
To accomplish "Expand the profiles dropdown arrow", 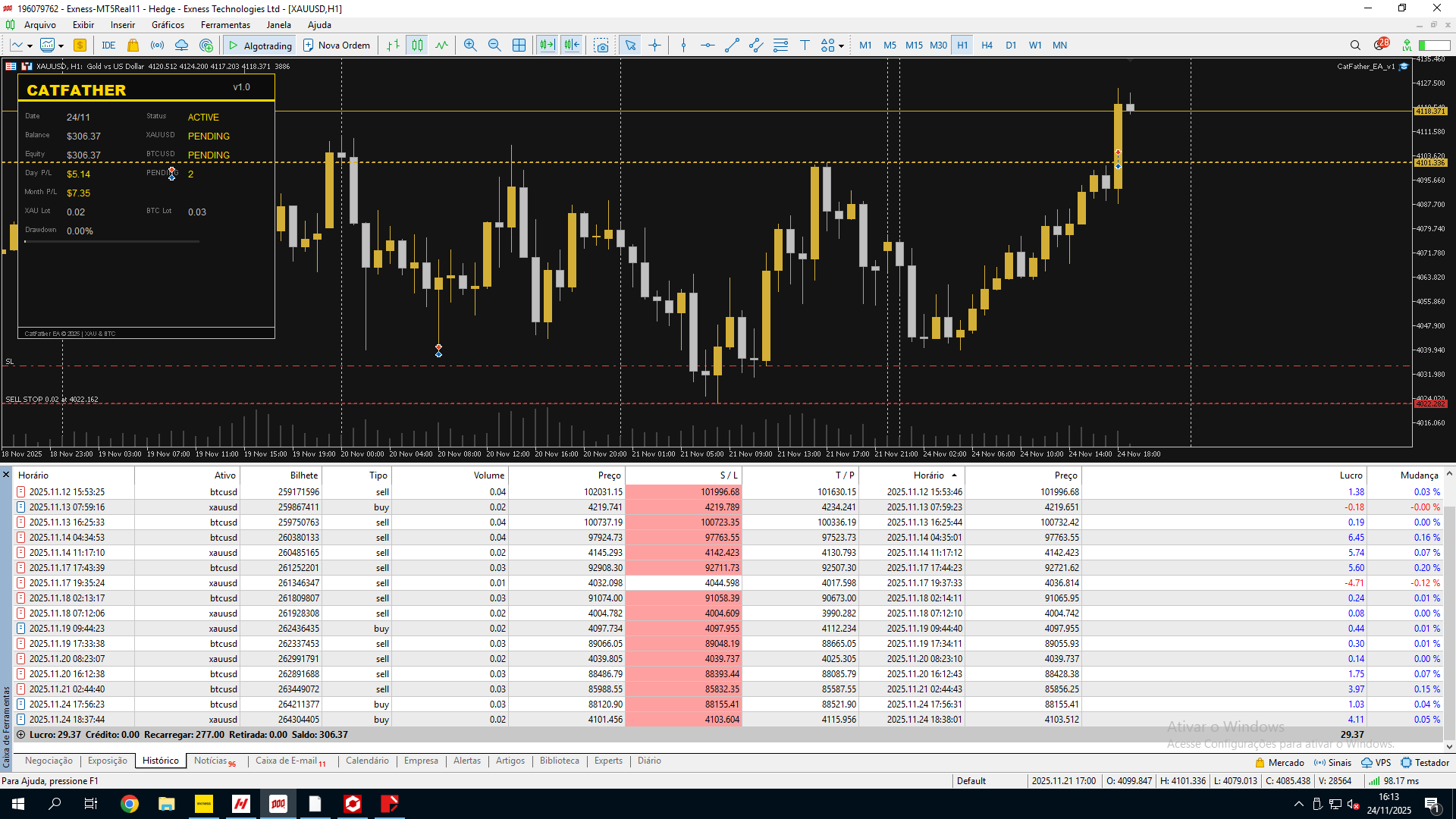I will pyautogui.click(x=61, y=46).
